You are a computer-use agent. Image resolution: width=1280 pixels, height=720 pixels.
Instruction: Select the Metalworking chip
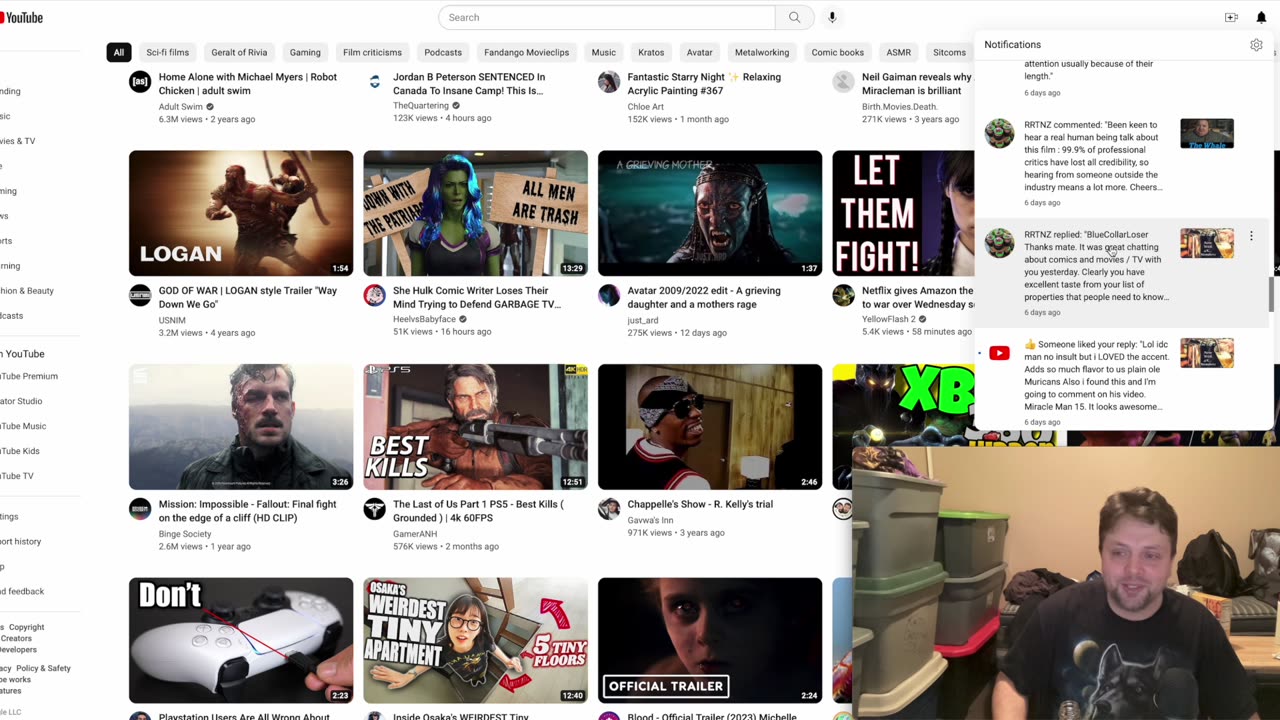click(x=762, y=52)
